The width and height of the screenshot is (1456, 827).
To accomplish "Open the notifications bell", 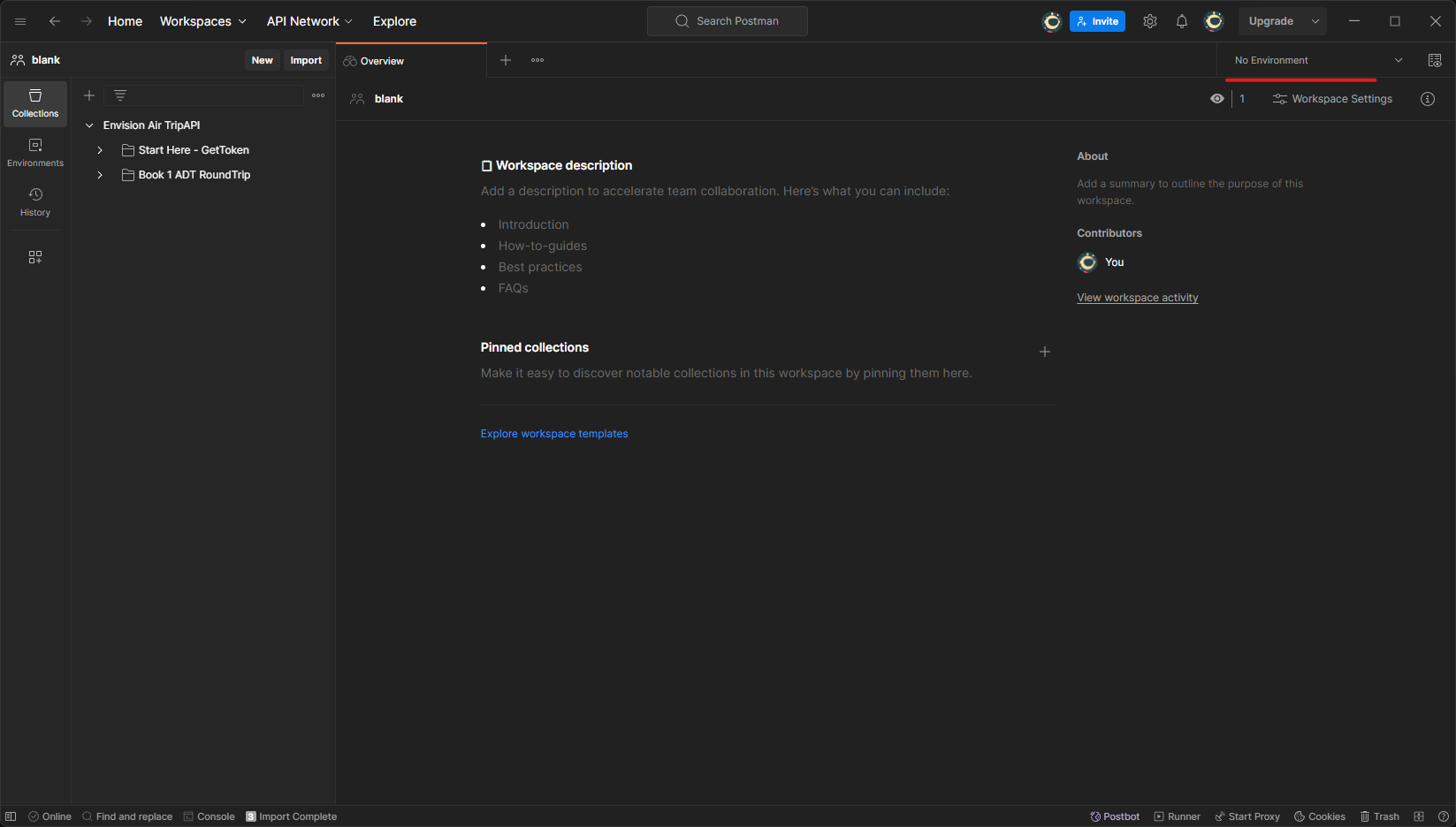I will [1182, 21].
